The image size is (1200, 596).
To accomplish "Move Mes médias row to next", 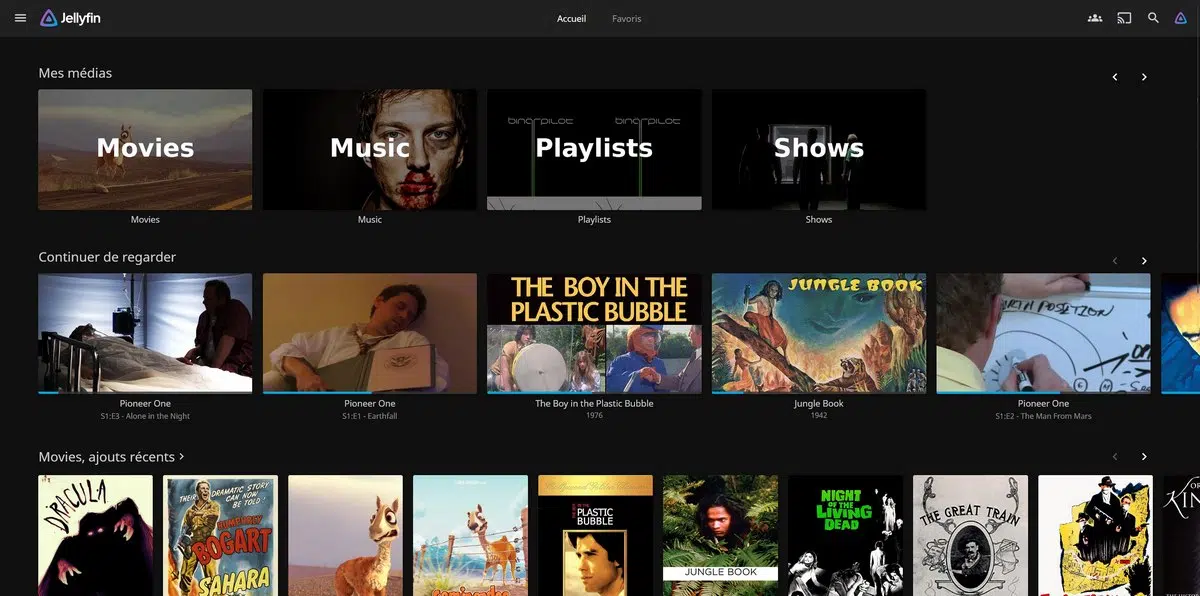I will click(x=1144, y=77).
